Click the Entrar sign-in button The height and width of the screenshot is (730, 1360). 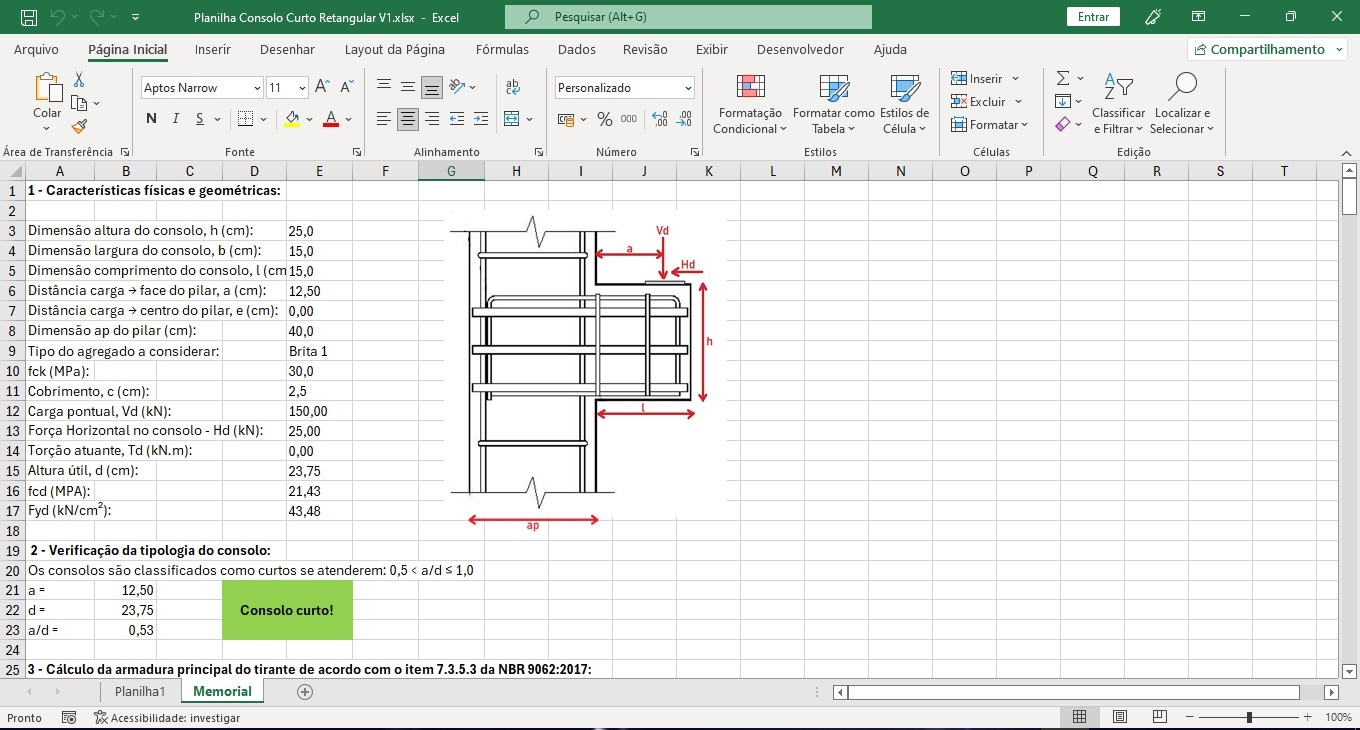coord(1093,17)
